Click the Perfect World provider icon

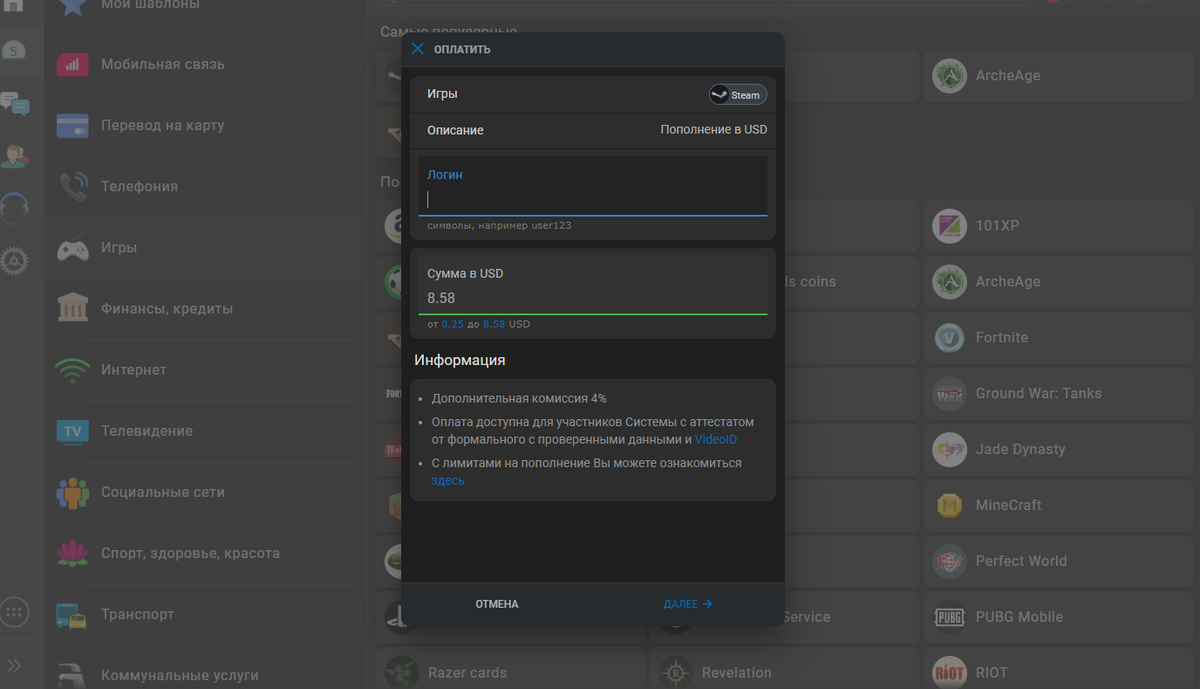point(949,561)
